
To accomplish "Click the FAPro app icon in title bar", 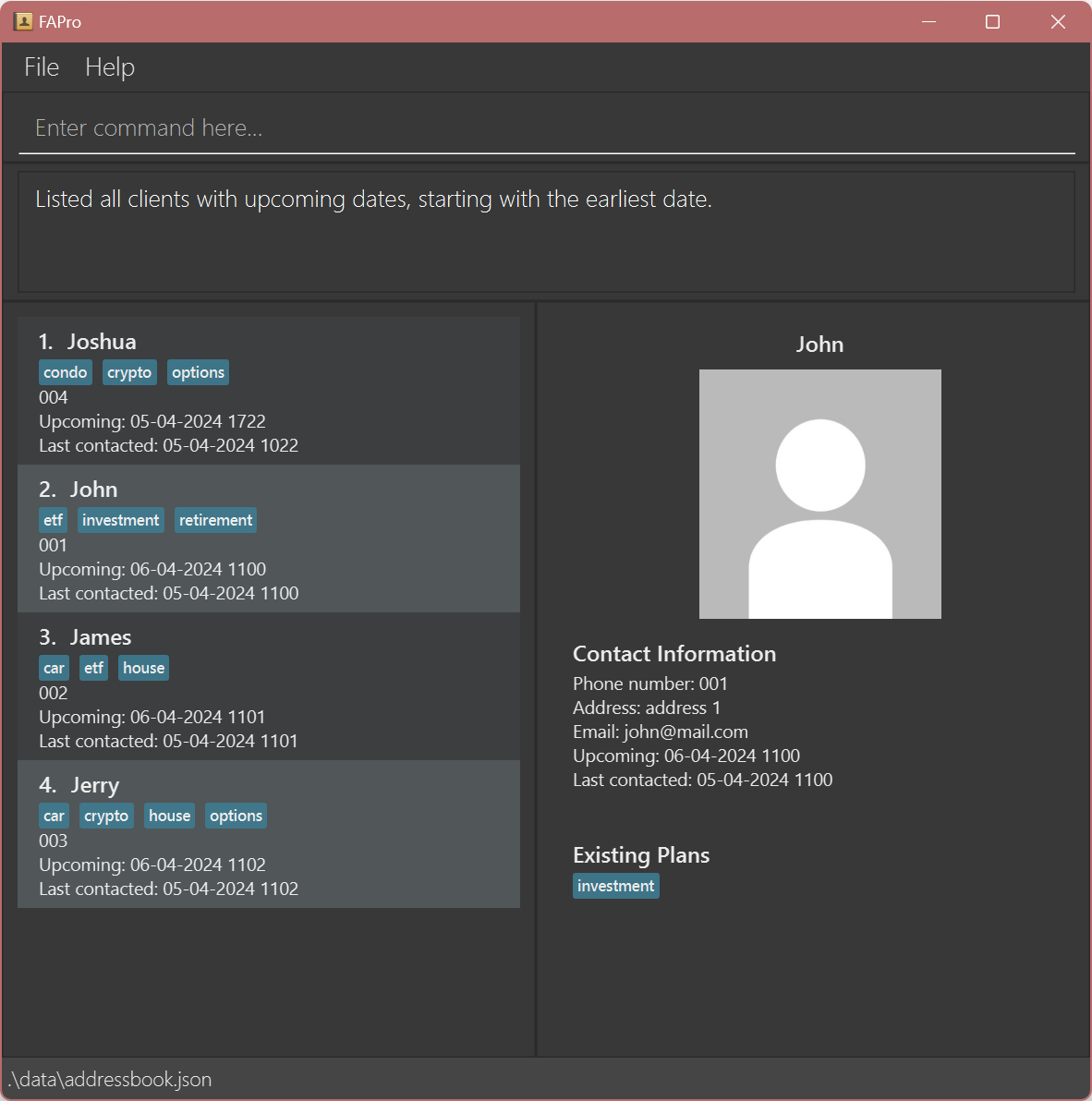I will tap(23, 22).
